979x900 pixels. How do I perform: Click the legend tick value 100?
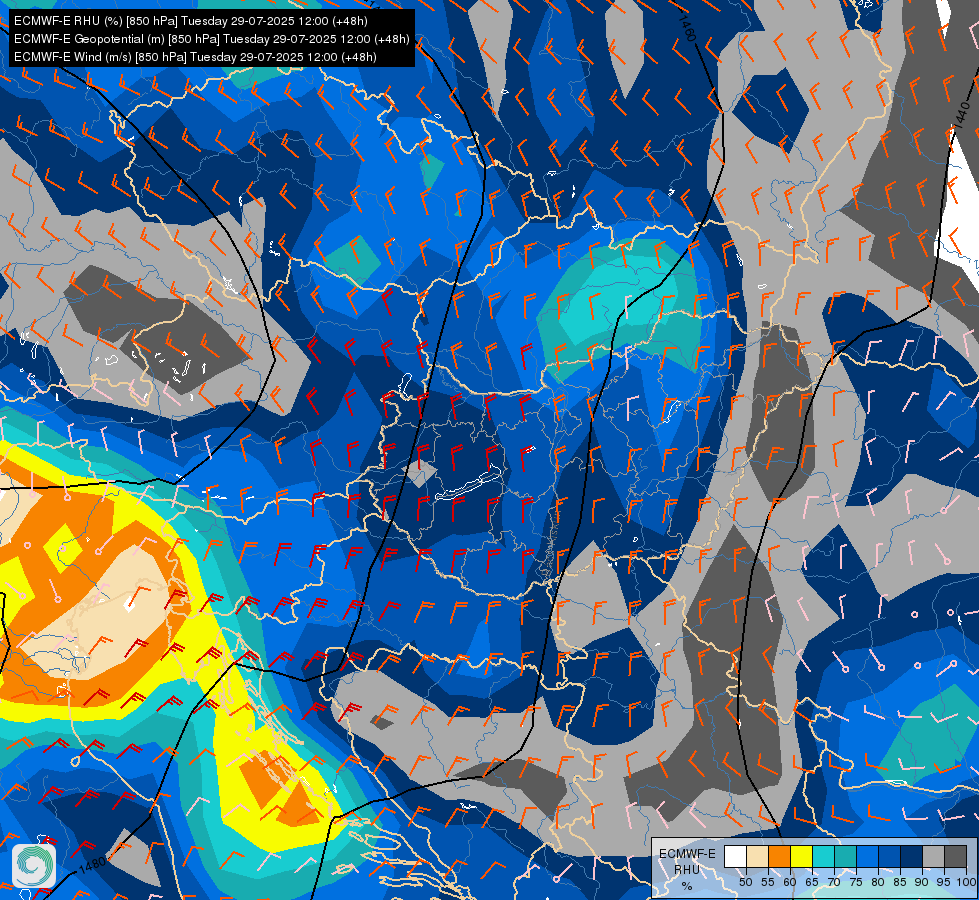(x=967, y=882)
